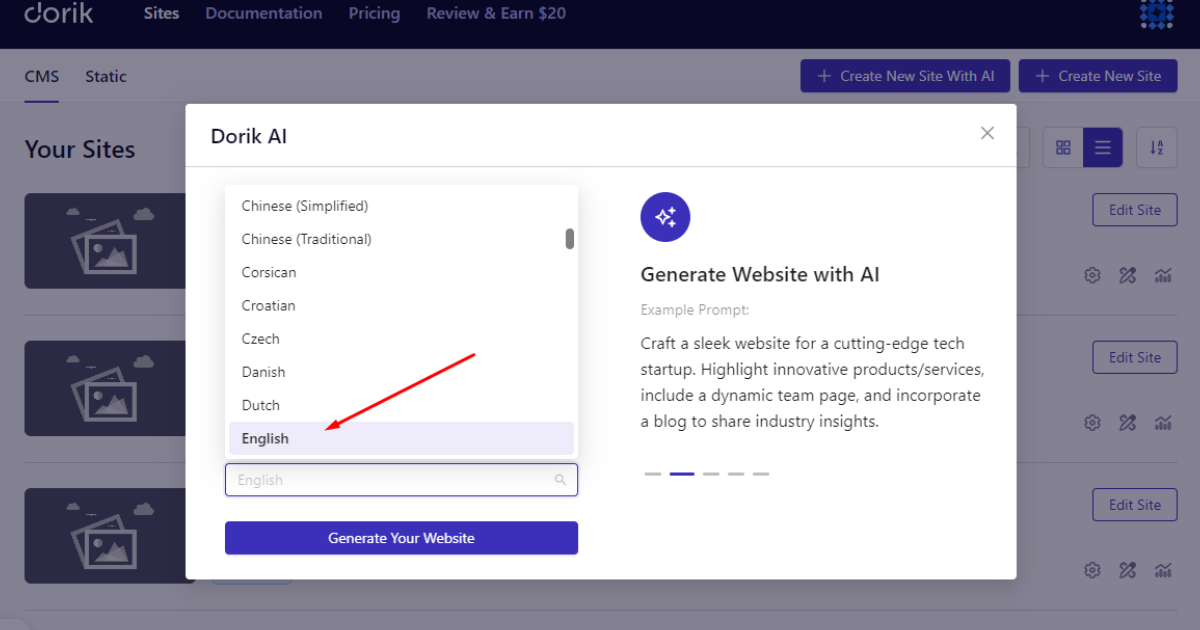Image resolution: width=1200 pixels, height=630 pixels.
Task: Open settings gear for the middle site row
Action: click(x=1093, y=423)
